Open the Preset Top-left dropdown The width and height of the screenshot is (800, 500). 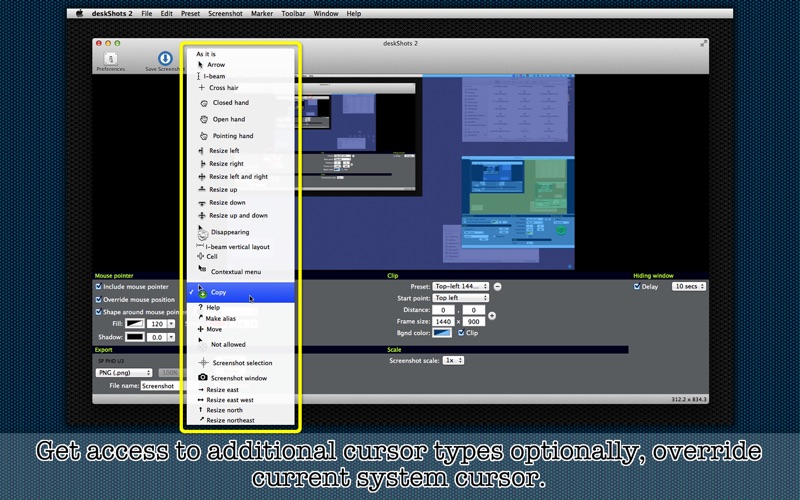[461, 286]
